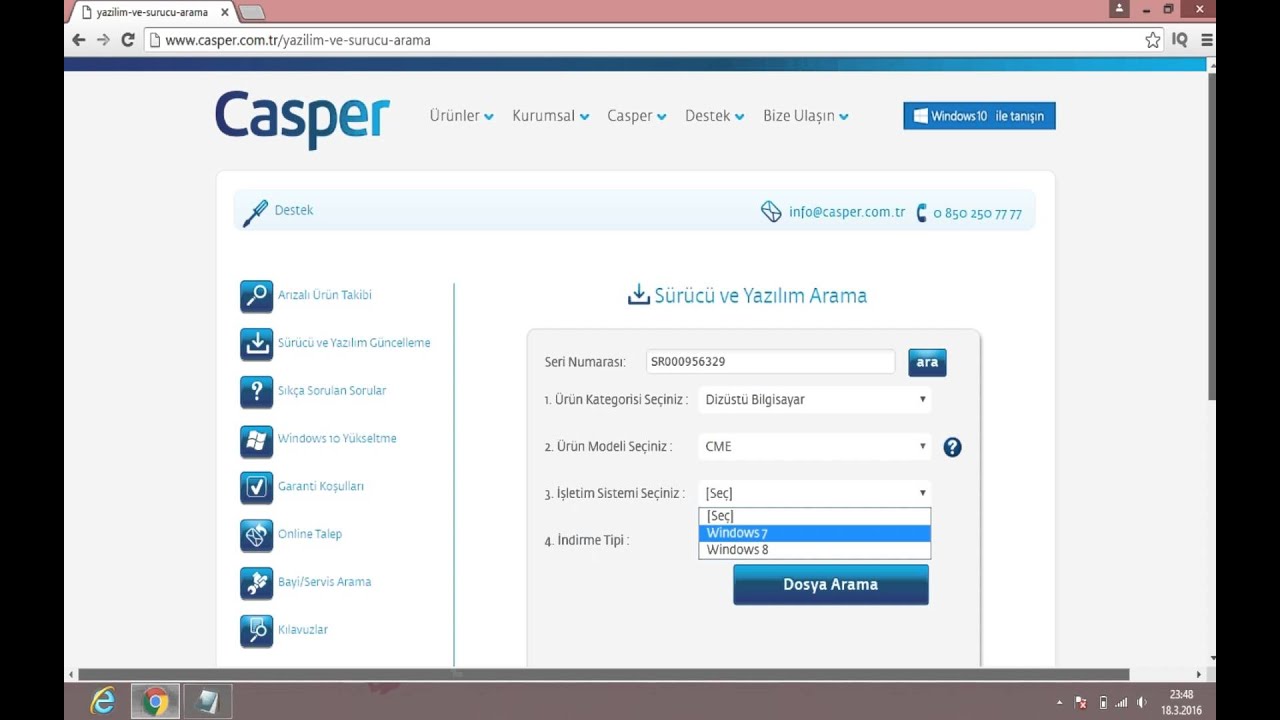Click the network signal icon in tray
The width and height of the screenshot is (1280, 720).
(x=1121, y=702)
